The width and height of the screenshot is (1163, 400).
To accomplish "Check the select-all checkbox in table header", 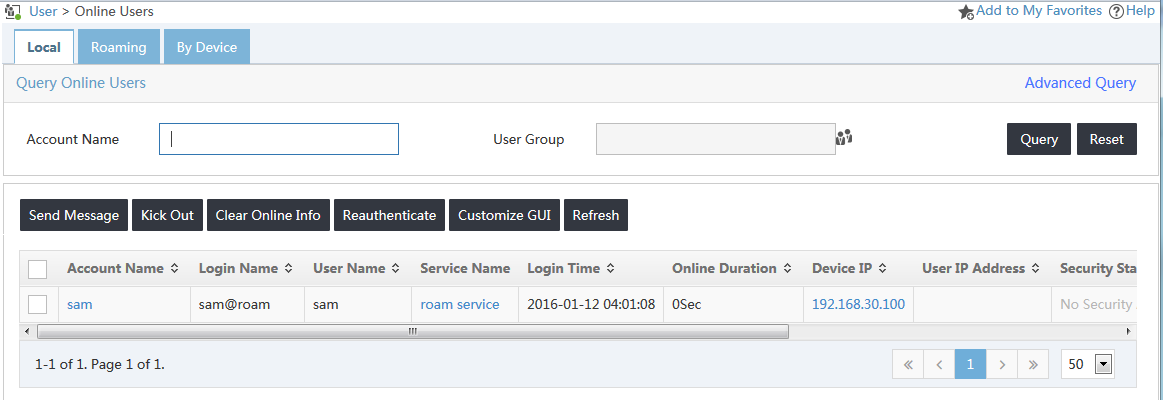I will pyautogui.click(x=37, y=269).
